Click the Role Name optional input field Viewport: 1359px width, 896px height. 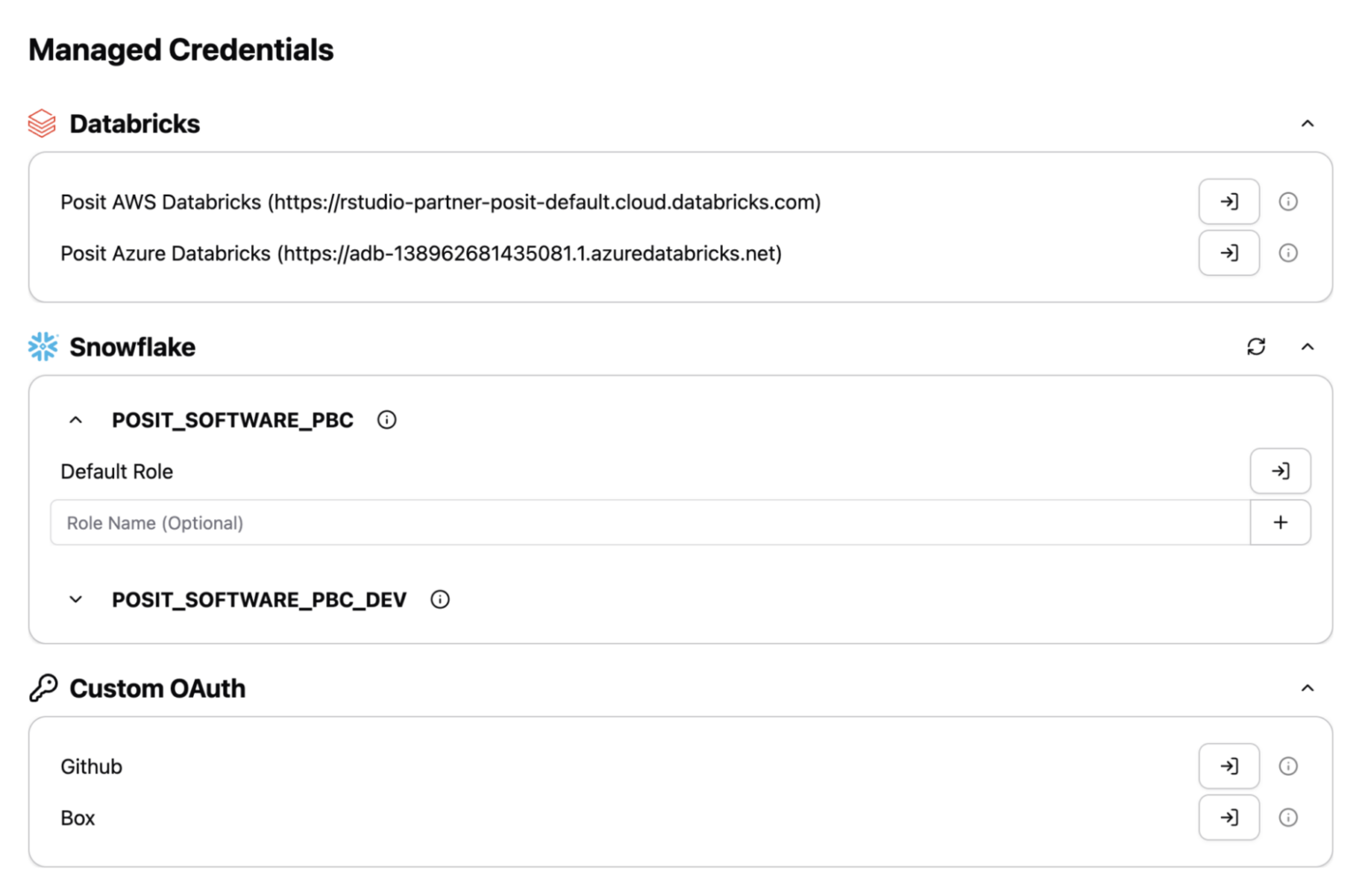pyautogui.click(x=354, y=523)
